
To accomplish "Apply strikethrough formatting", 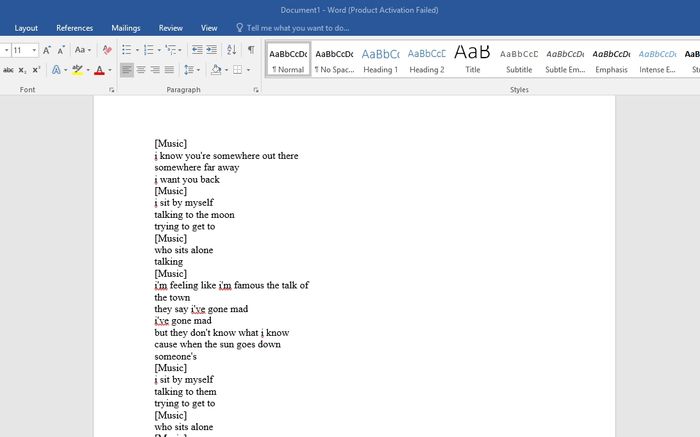I will click(x=8, y=70).
